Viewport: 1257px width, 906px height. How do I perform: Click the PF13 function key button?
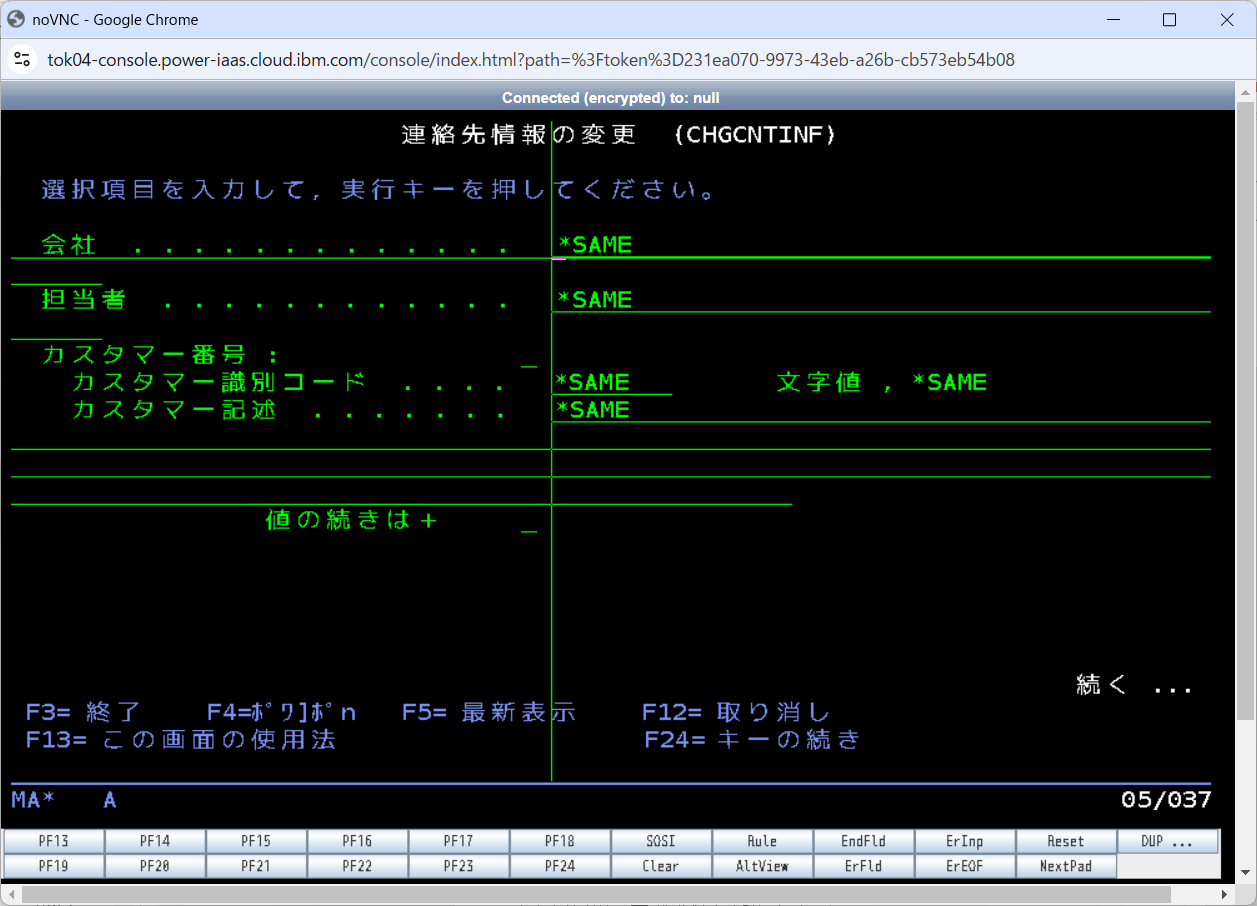(x=54, y=841)
